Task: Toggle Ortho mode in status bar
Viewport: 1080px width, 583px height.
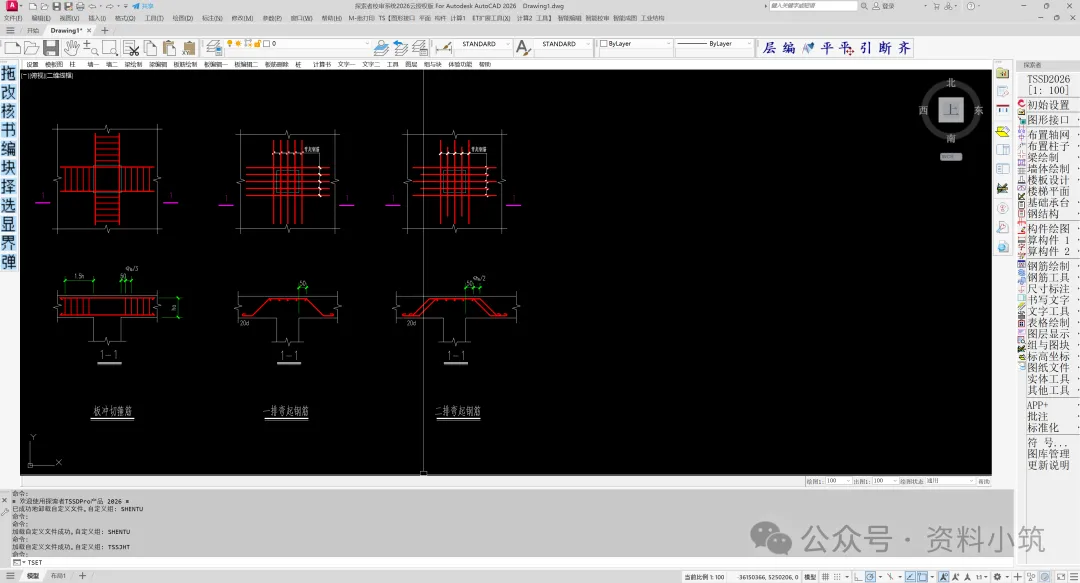Action: [x=858, y=576]
